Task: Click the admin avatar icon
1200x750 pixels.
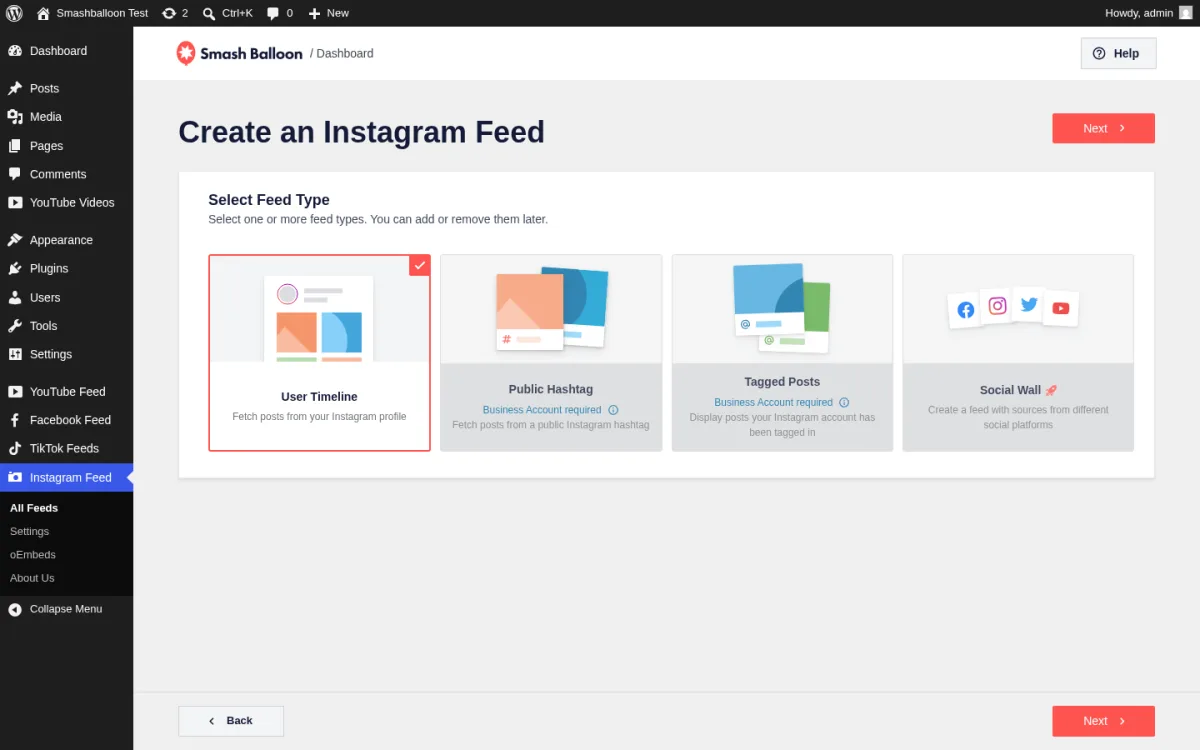Action: pyautogui.click(x=1186, y=13)
